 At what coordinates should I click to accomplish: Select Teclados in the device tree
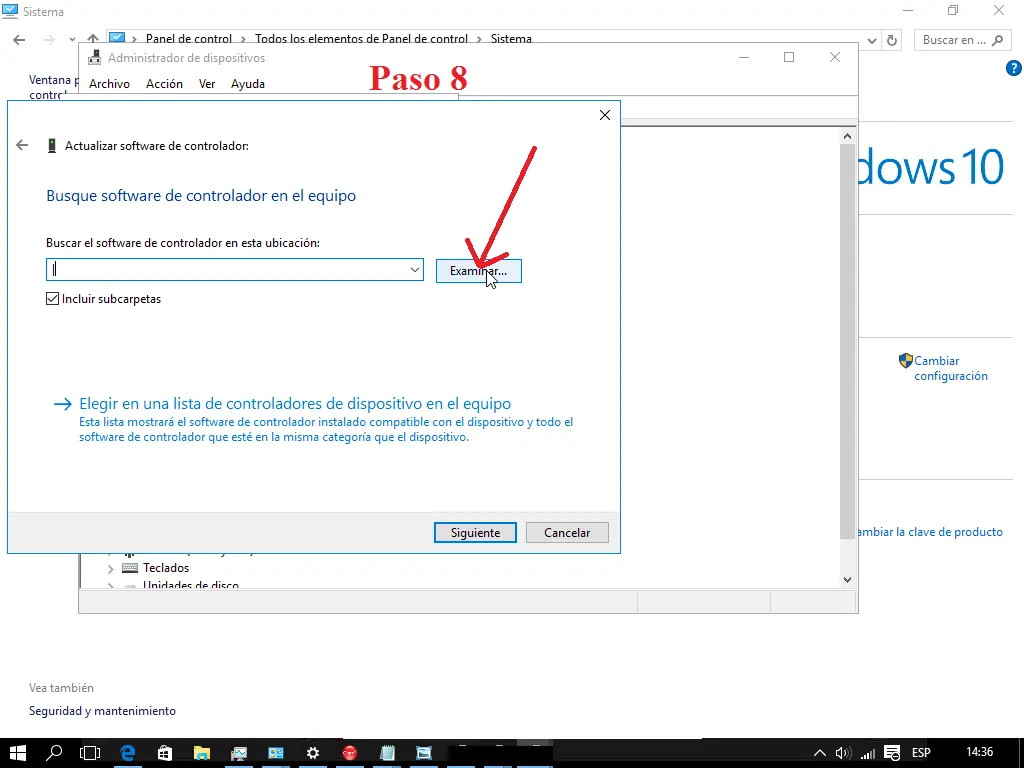point(166,568)
